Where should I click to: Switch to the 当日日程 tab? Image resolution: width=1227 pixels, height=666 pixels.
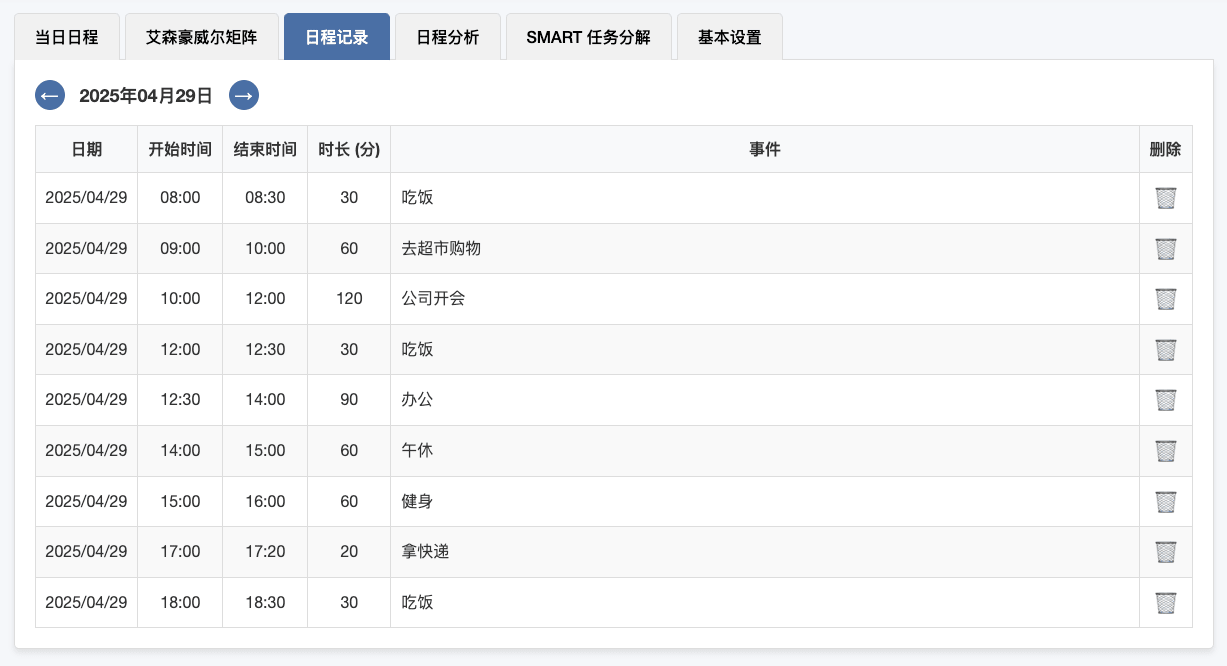[x=67, y=37]
